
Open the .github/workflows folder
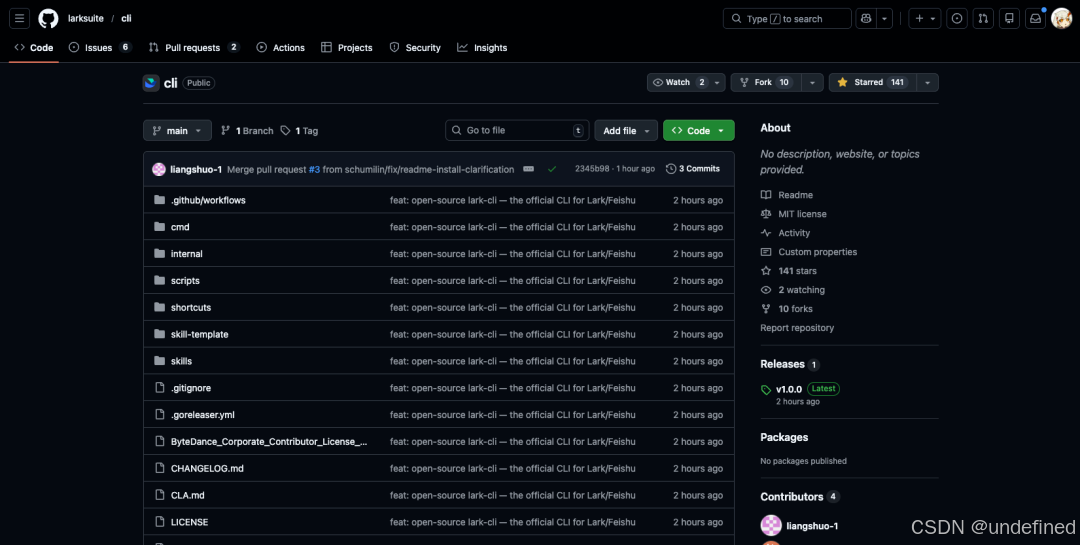[208, 200]
